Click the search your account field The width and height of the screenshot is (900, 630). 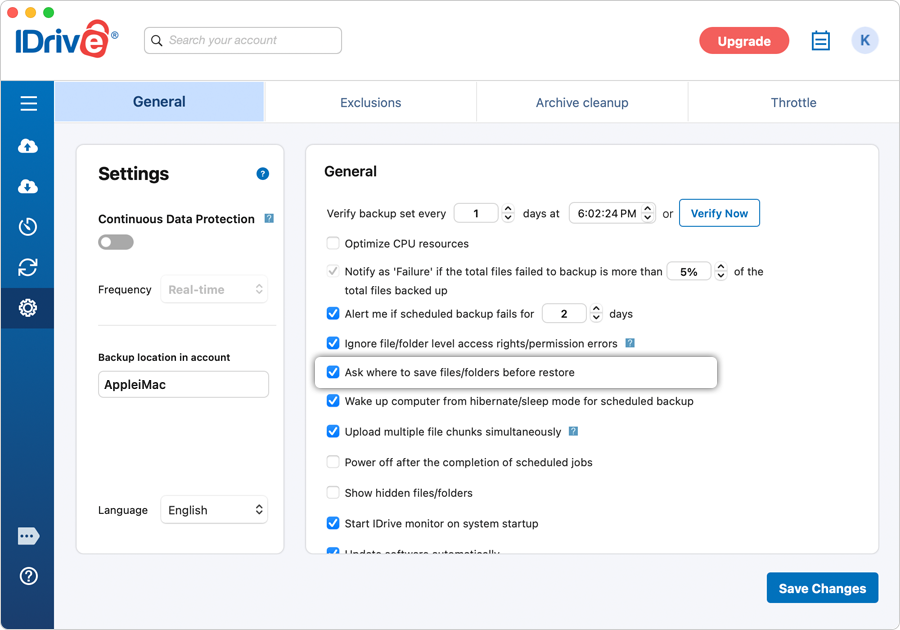[242, 40]
